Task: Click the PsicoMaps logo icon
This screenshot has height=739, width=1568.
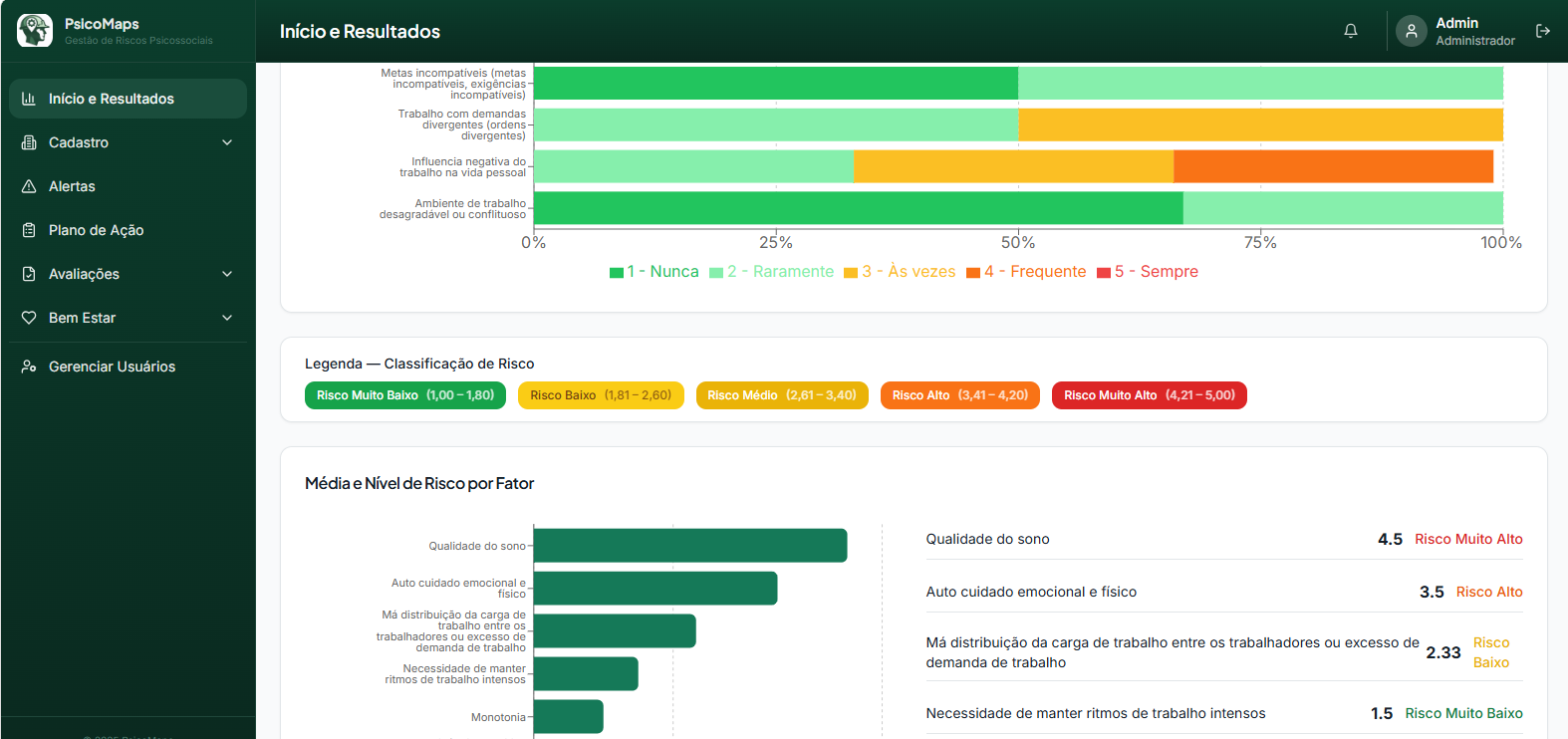Action: coord(35,31)
